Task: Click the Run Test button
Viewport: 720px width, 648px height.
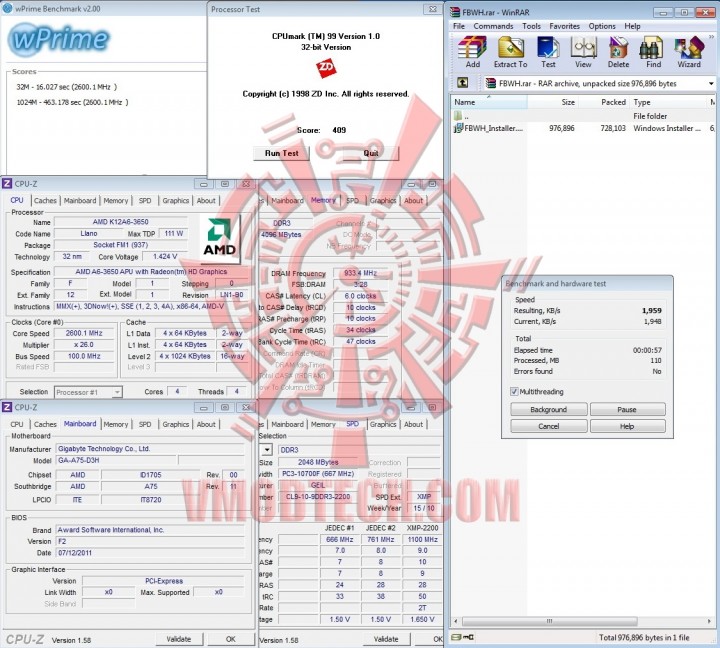Action: [x=281, y=153]
